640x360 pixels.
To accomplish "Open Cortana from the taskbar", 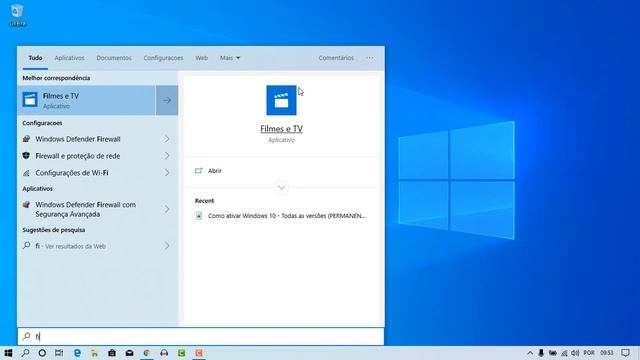I will (x=42, y=353).
